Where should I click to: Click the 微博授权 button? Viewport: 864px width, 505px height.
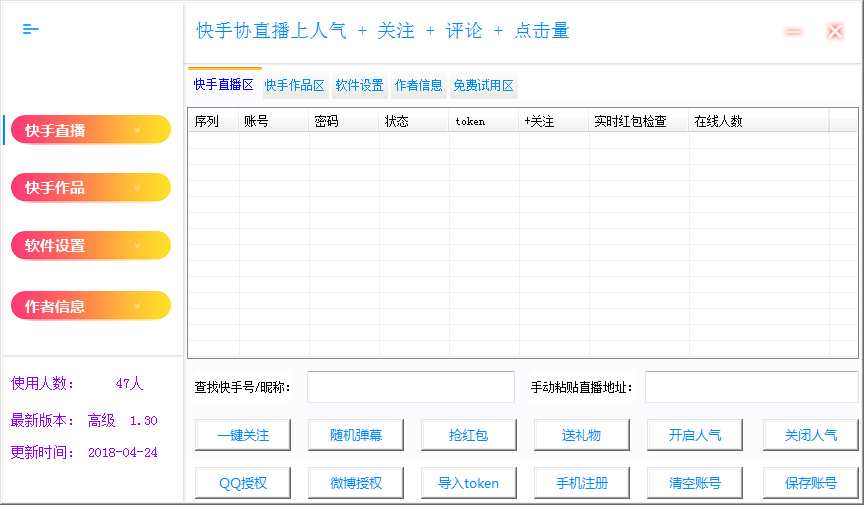pos(356,483)
